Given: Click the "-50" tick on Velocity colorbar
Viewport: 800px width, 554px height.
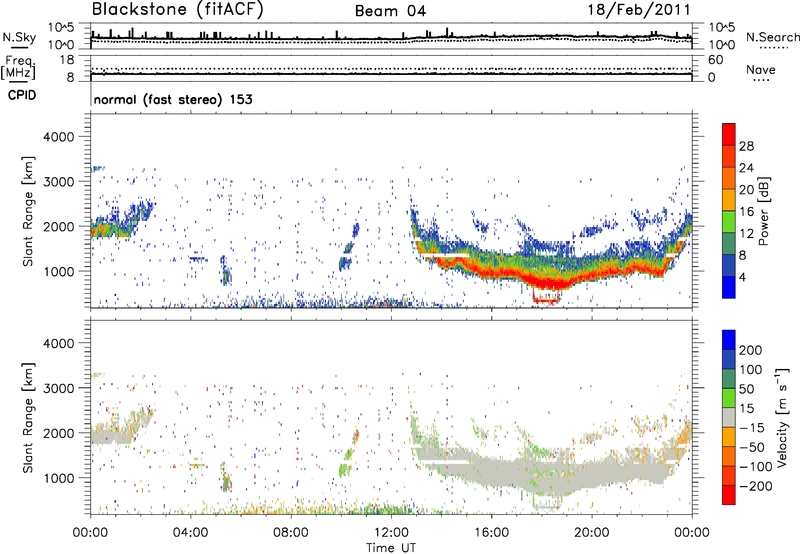Looking at the screenshot, I should pos(752,447).
